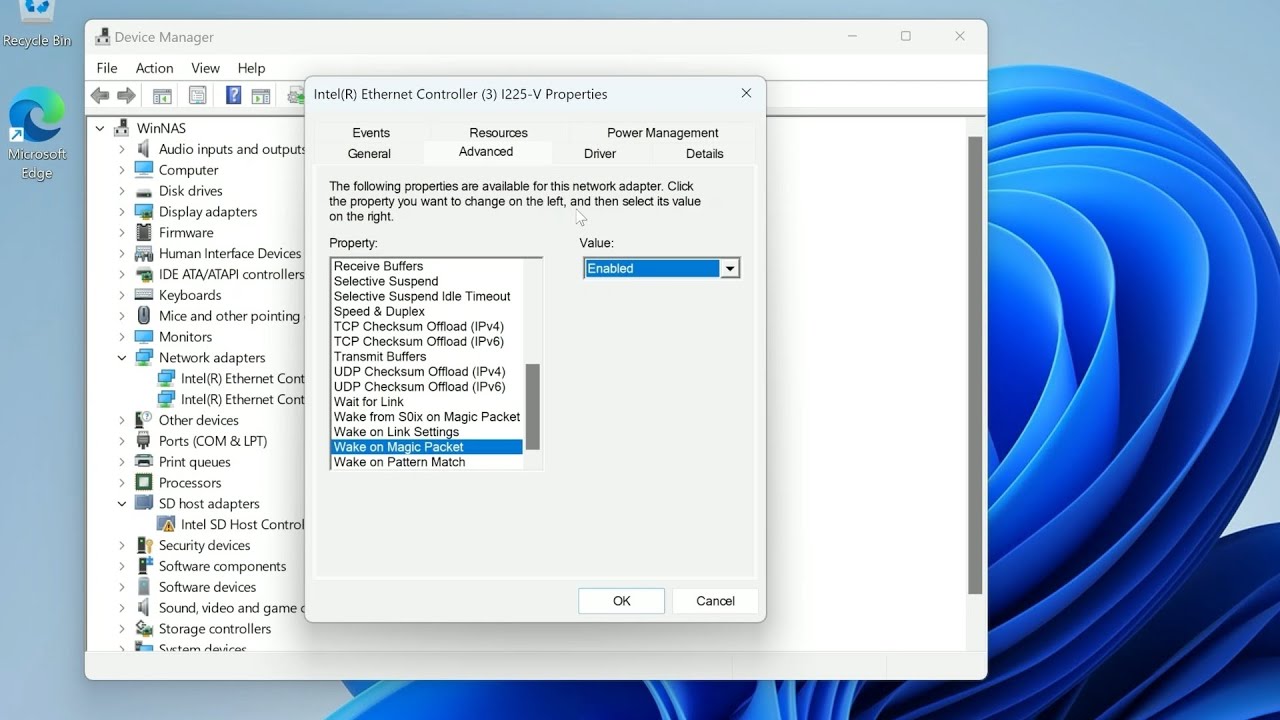1280x720 pixels.
Task: Switch to the Driver tab
Action: 600,154
